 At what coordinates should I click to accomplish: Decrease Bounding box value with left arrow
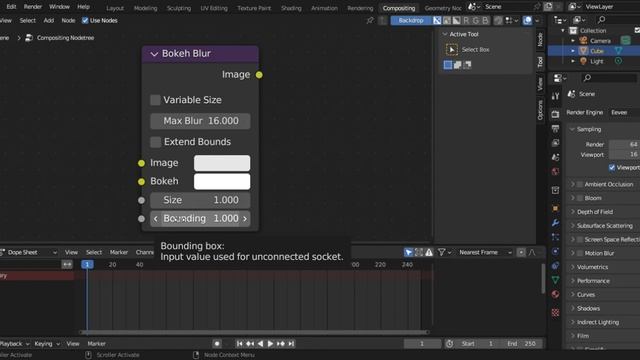(156, 219)
